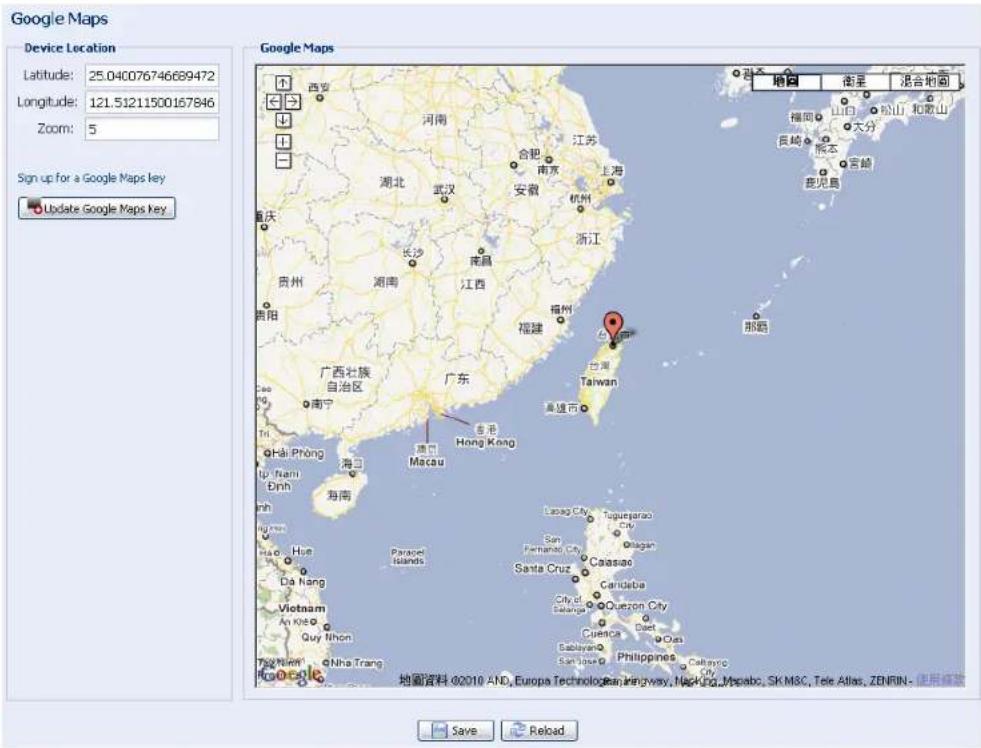The image size is (981, 748).
Task: Click the 浙江 province label
Action: [x=588, y=238]
